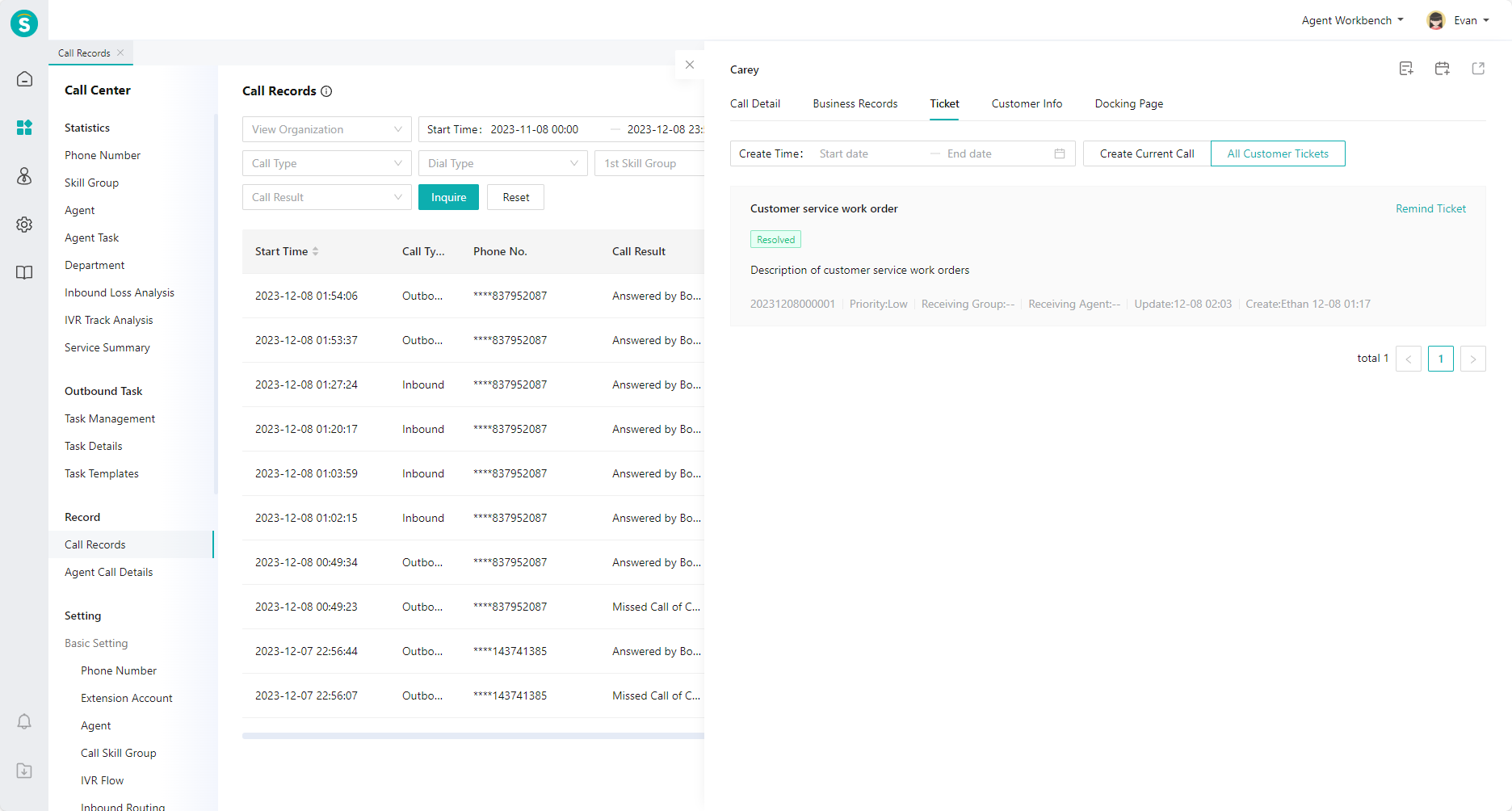Click the add note icon in Carey panel
Image resolution: width=1512 pixels, height=811 pixels.
pos(1406,69)
